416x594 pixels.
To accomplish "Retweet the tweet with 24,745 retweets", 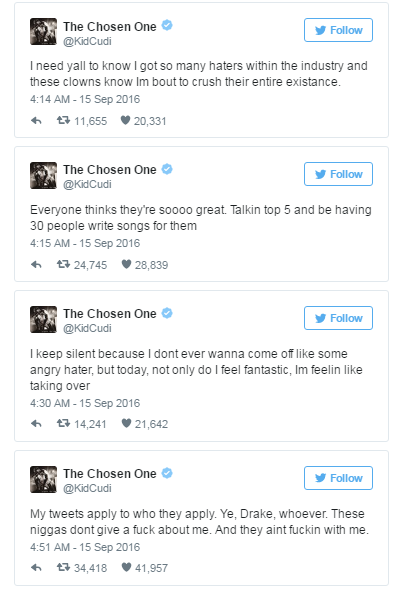I will (x=63, y=264).
